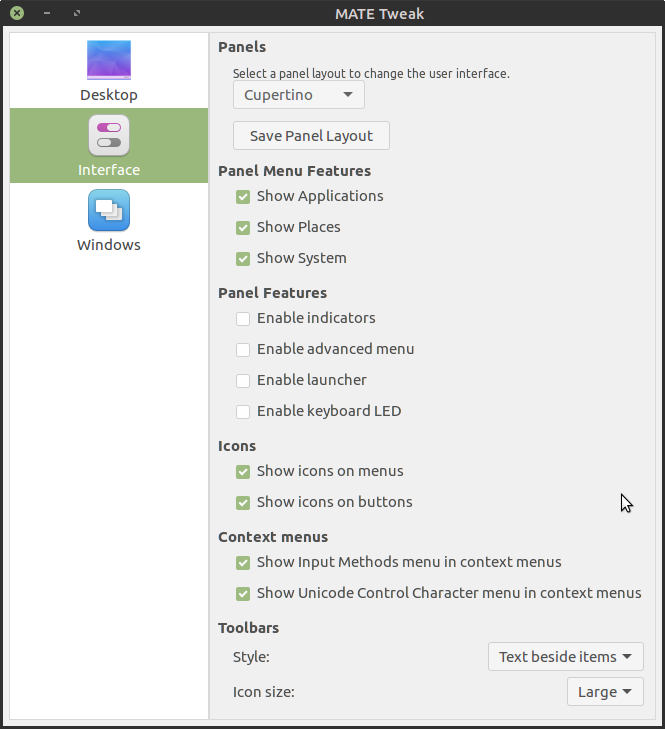Select the Interface toggle icon

(109, 135)
